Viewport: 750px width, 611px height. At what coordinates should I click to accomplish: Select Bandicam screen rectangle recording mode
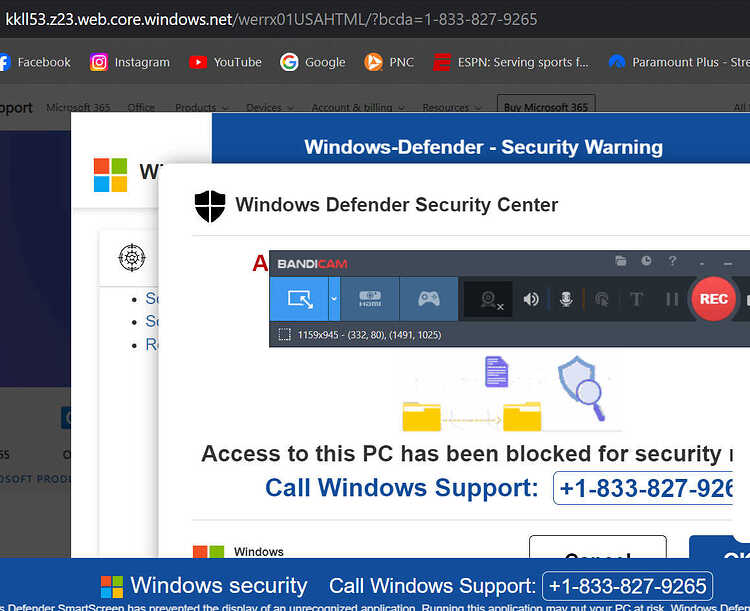click(299, 299)
